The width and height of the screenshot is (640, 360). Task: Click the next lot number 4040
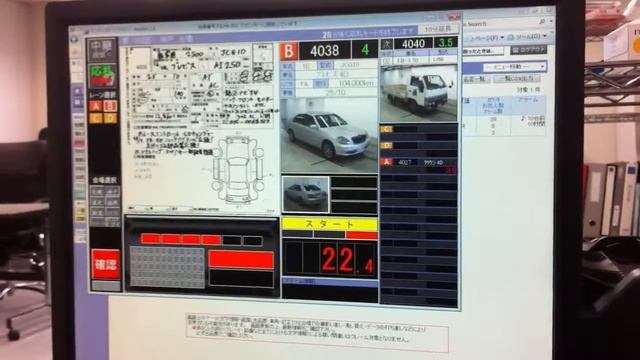(x=413, y=44)
